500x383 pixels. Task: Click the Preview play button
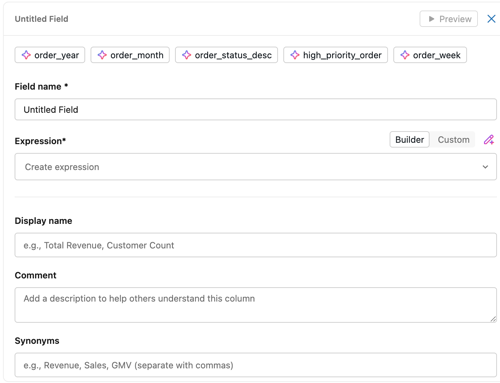point(448,19)
